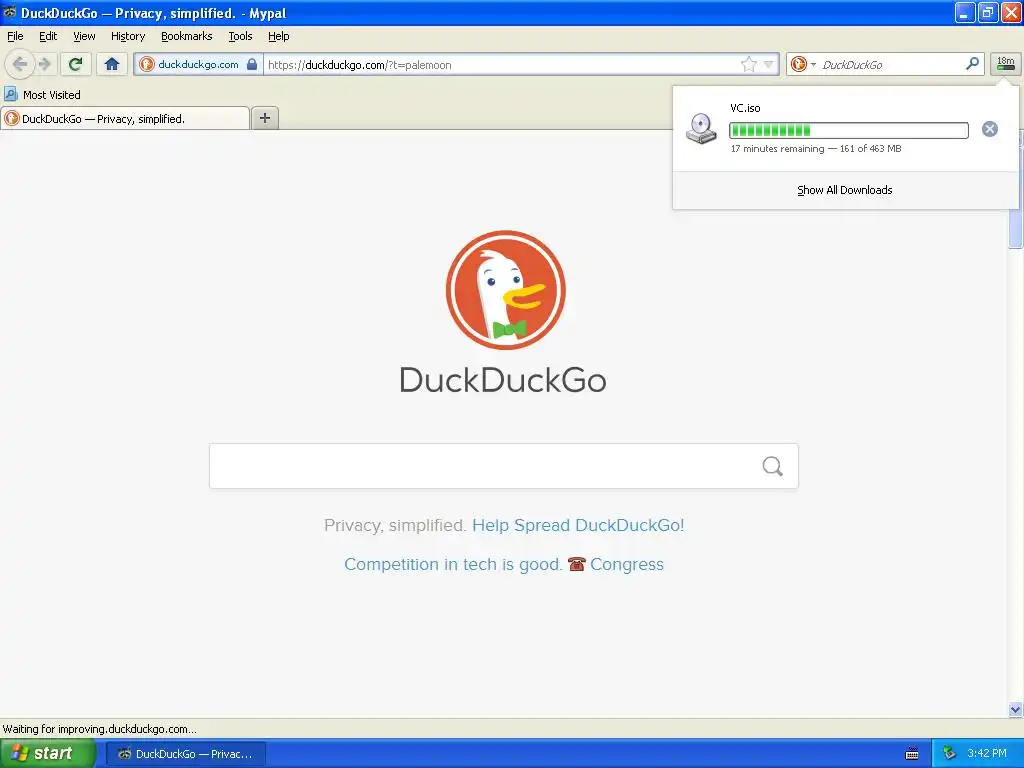Click the search magnifier on the page

[x=773, y=466]
